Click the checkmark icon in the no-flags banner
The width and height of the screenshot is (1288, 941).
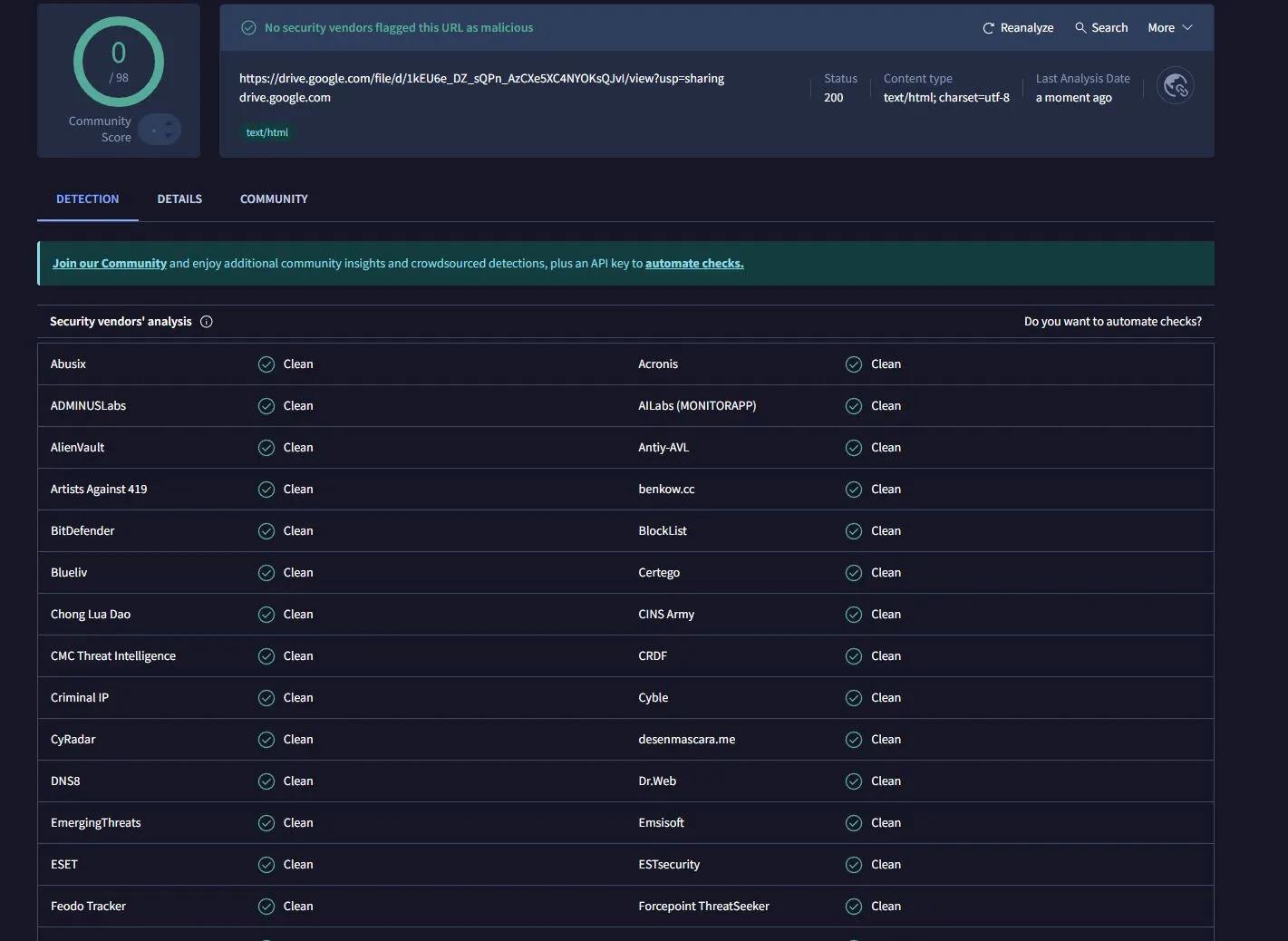pos(248,28)
